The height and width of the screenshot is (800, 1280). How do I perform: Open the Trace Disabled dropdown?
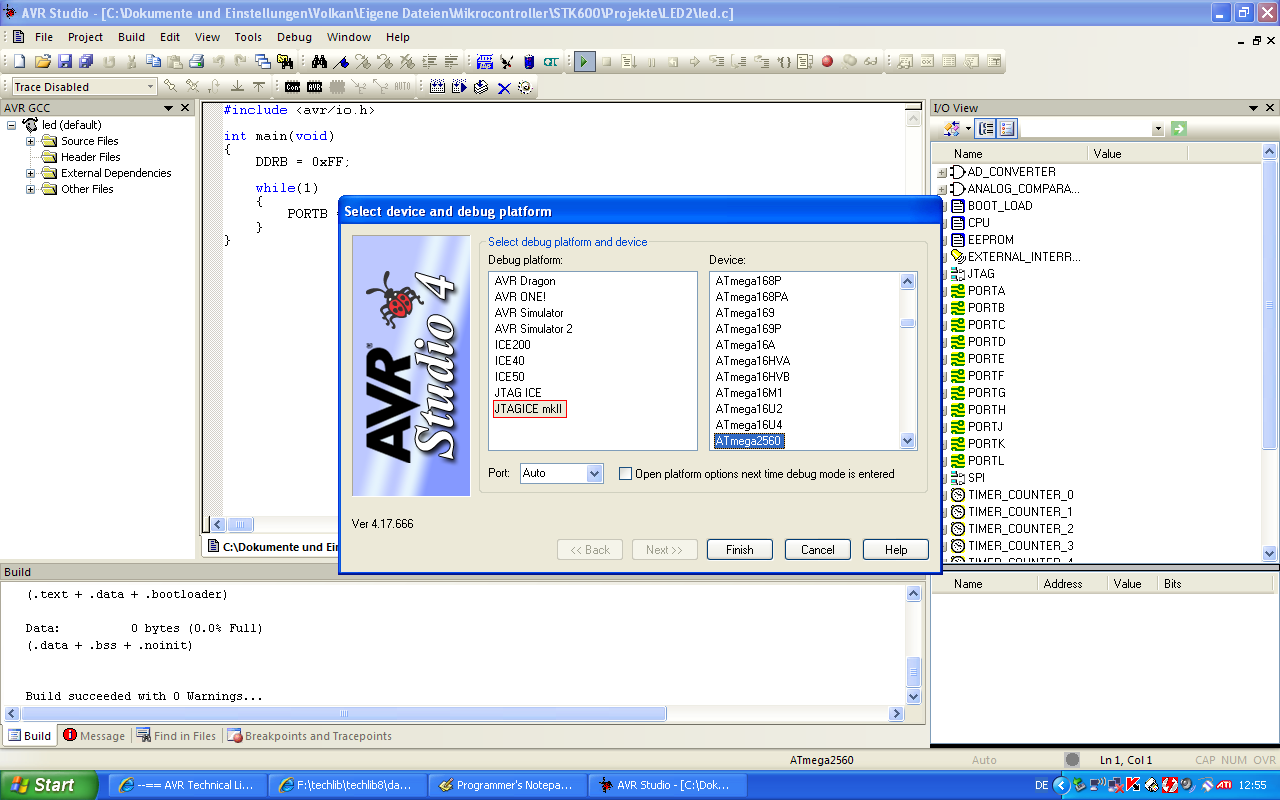point(151,87)
